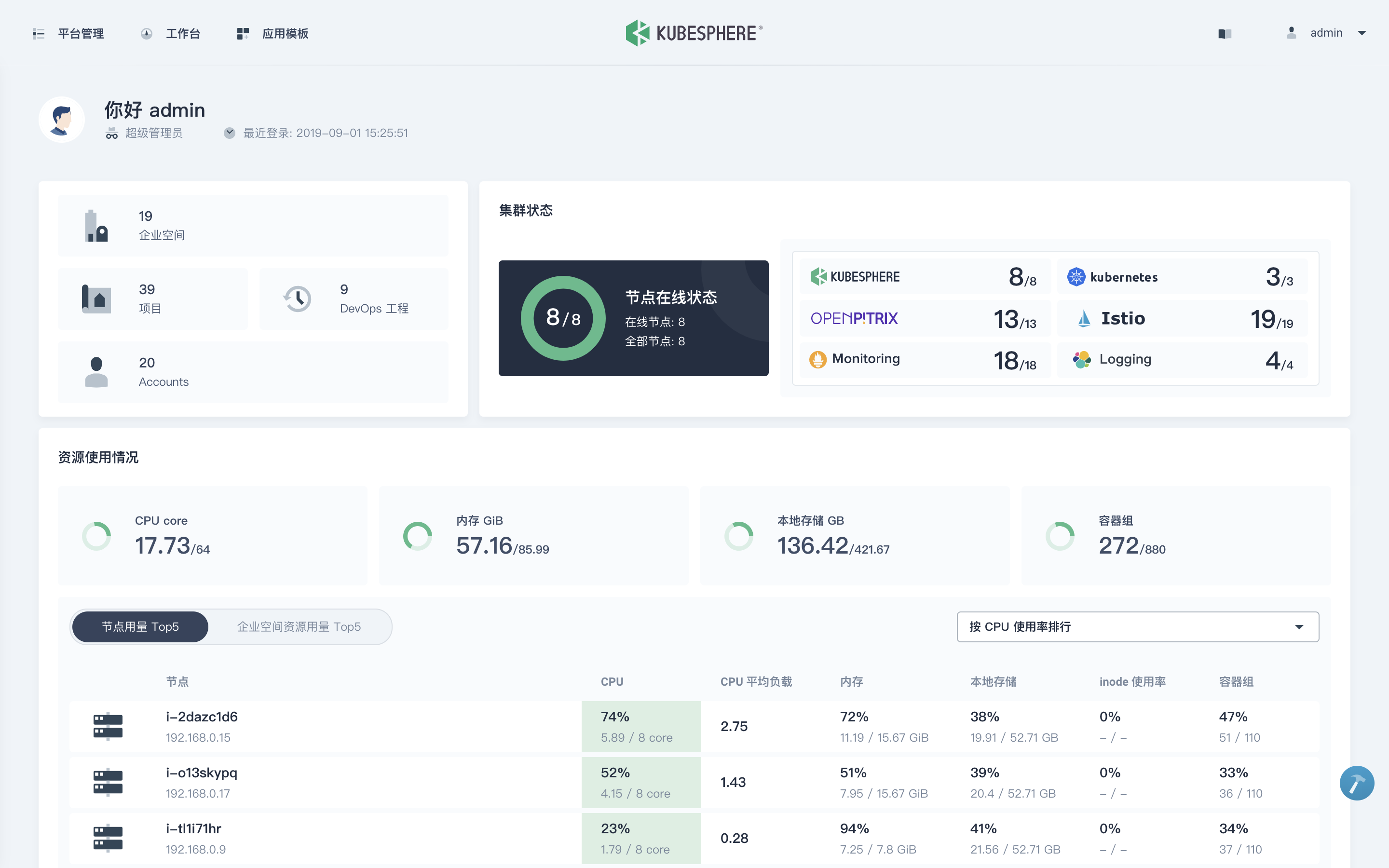Screen dimensions: 1389x868
Task: Toggle the sidebar collapse icon
Action: click(39, 33)
